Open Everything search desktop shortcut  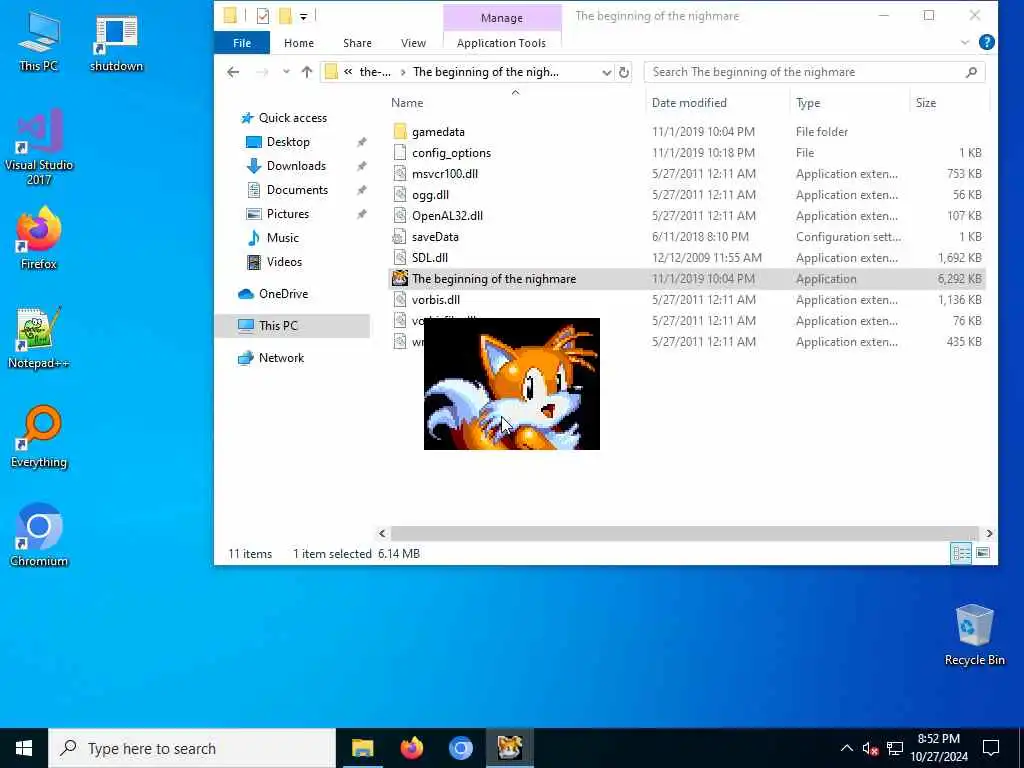pos(39,437)
